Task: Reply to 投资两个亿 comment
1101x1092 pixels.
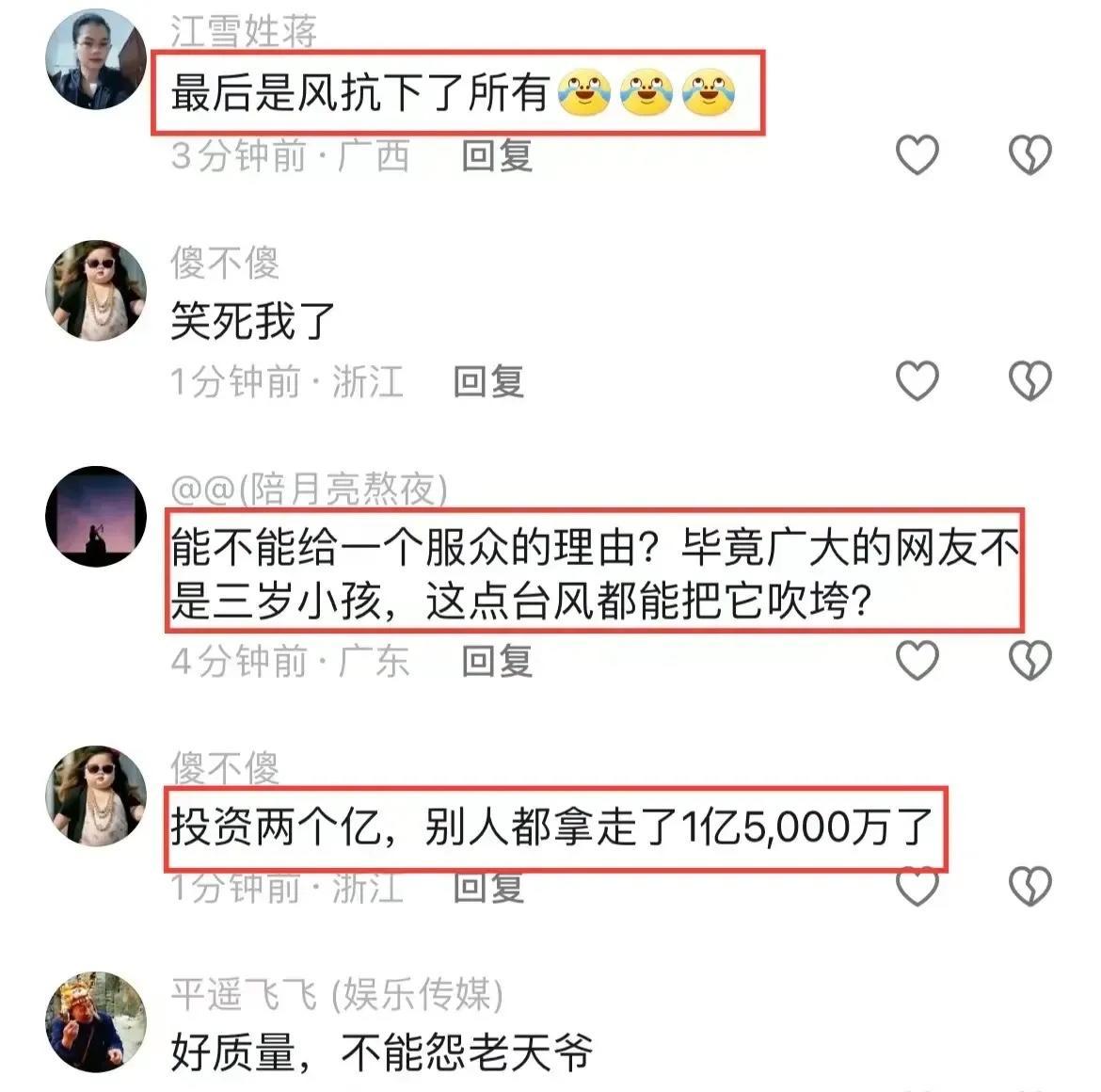Action: [488, 888]
